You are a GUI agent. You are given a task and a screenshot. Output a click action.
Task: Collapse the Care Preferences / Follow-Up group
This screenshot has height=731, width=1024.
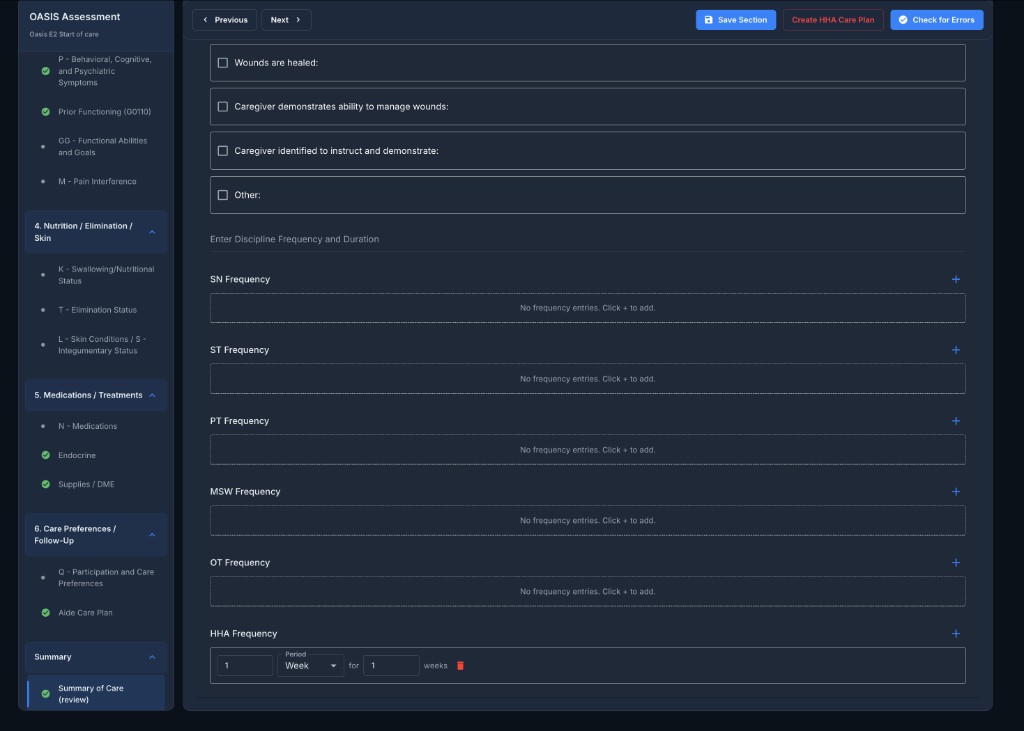pos(152,535)
